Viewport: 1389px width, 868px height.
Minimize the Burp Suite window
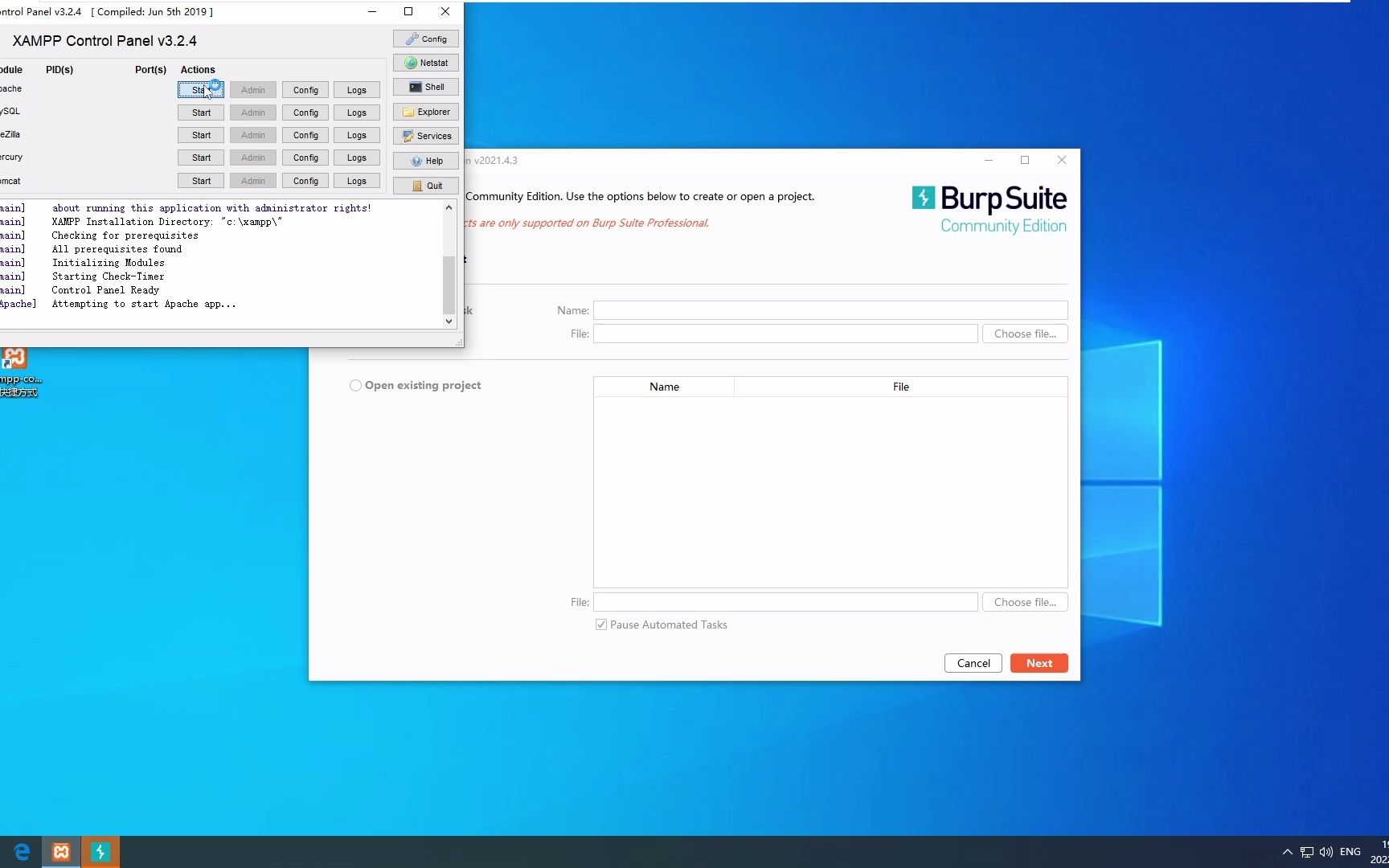989,160
